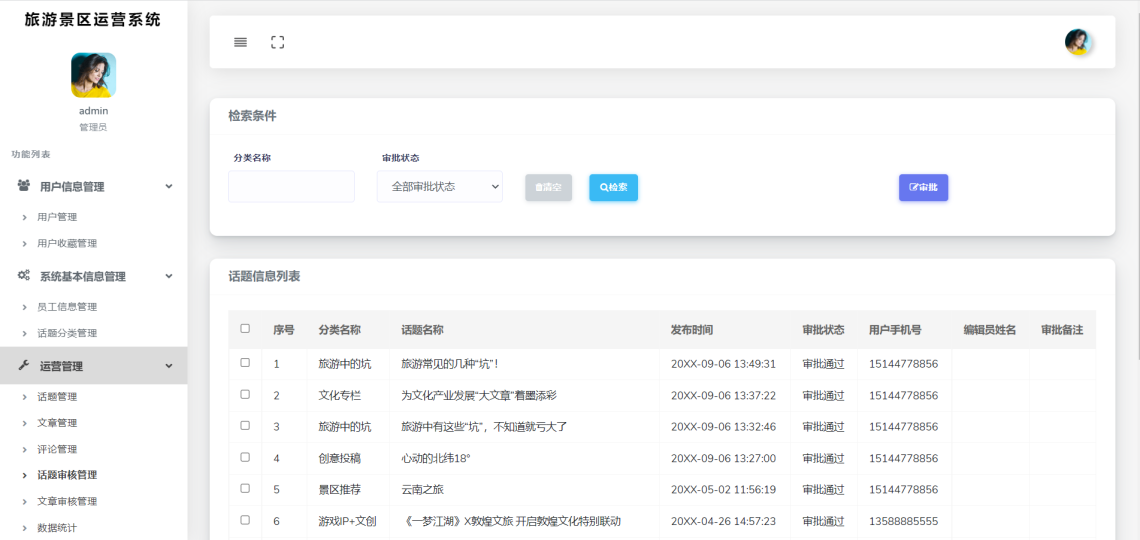Click arrow icon beside 话题管理

25,398
